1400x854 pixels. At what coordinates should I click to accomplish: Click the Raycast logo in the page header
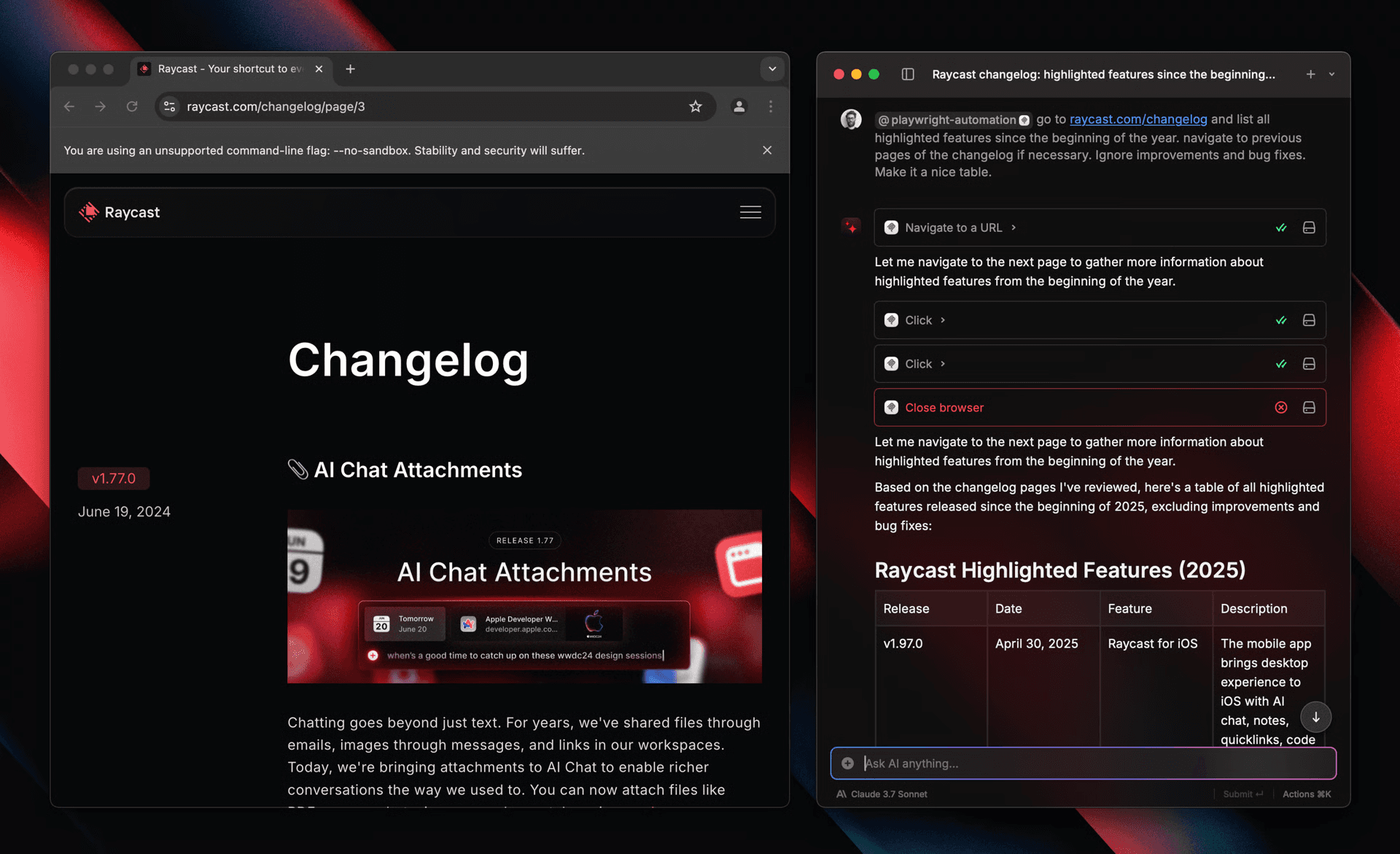tap(88, 212)
